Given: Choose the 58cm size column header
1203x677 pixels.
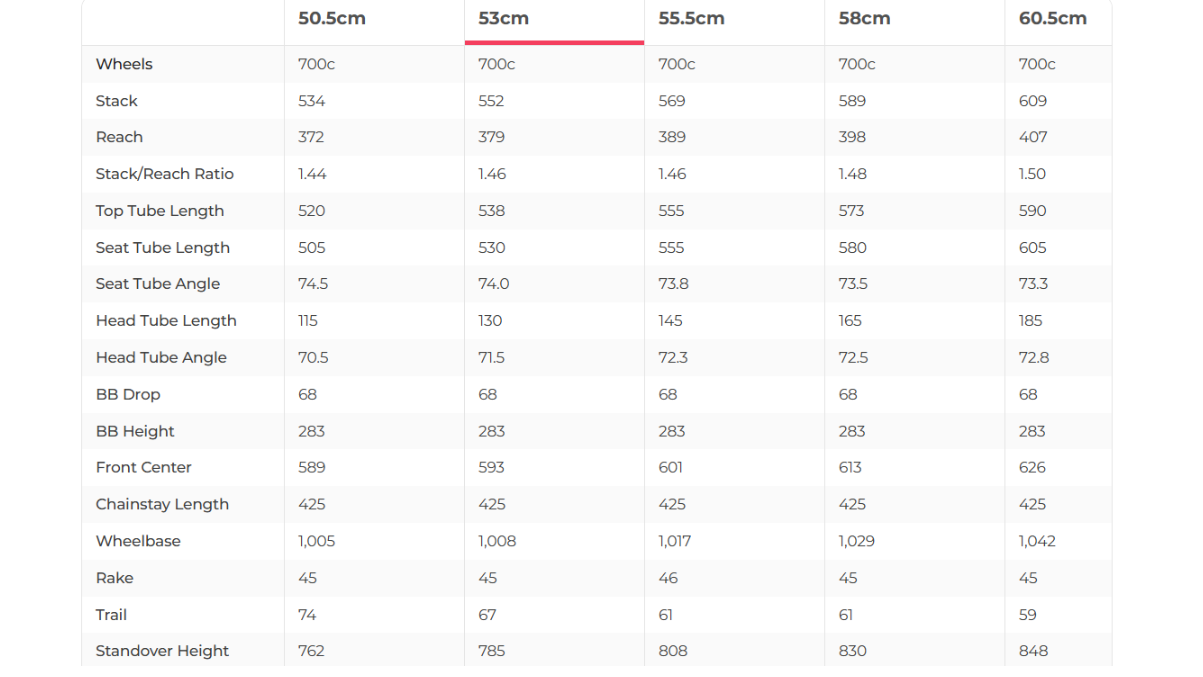Looking at the screenshot, I should 864,19.
